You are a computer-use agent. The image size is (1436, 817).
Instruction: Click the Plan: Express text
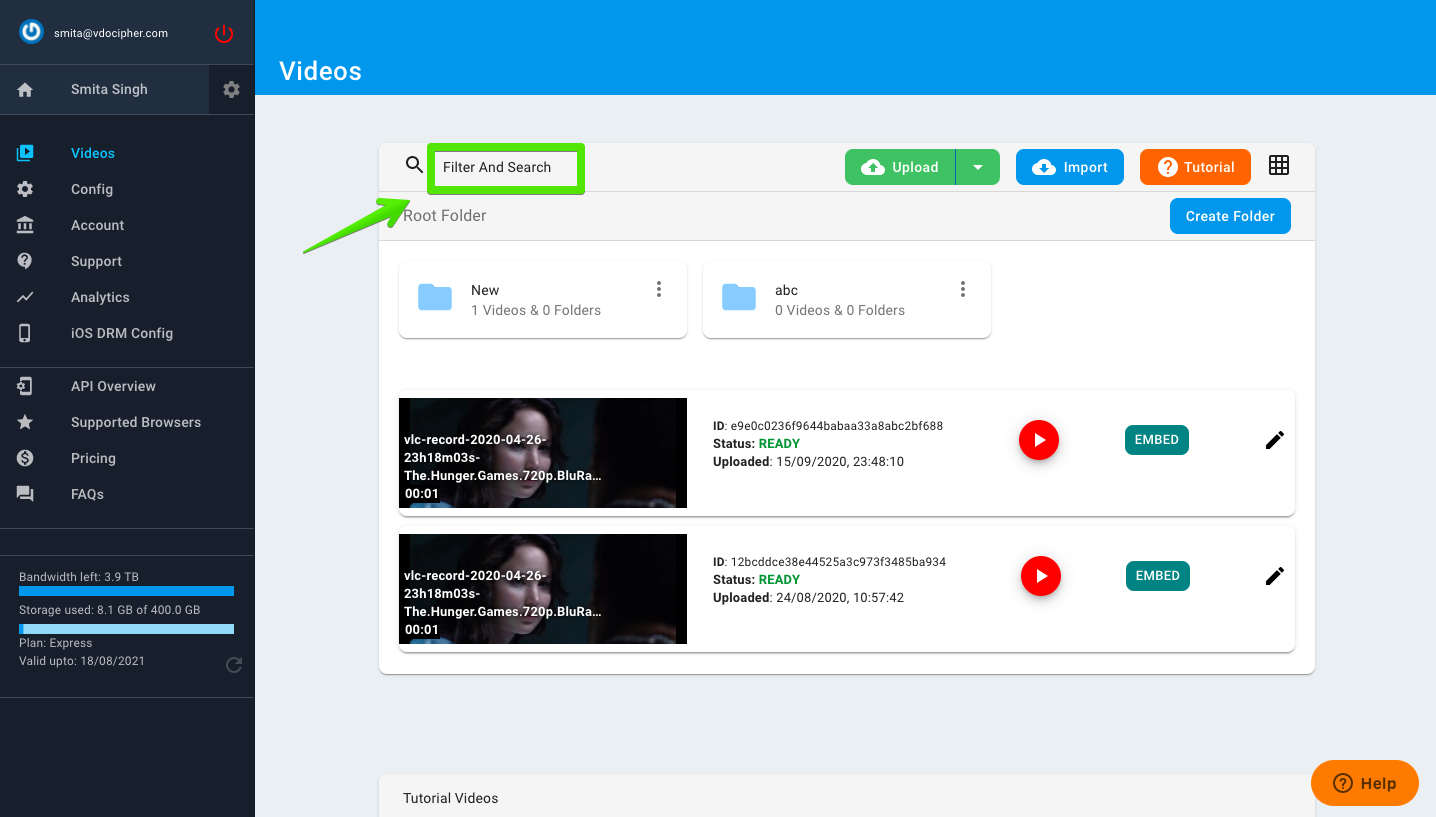(x=56, y=643)
